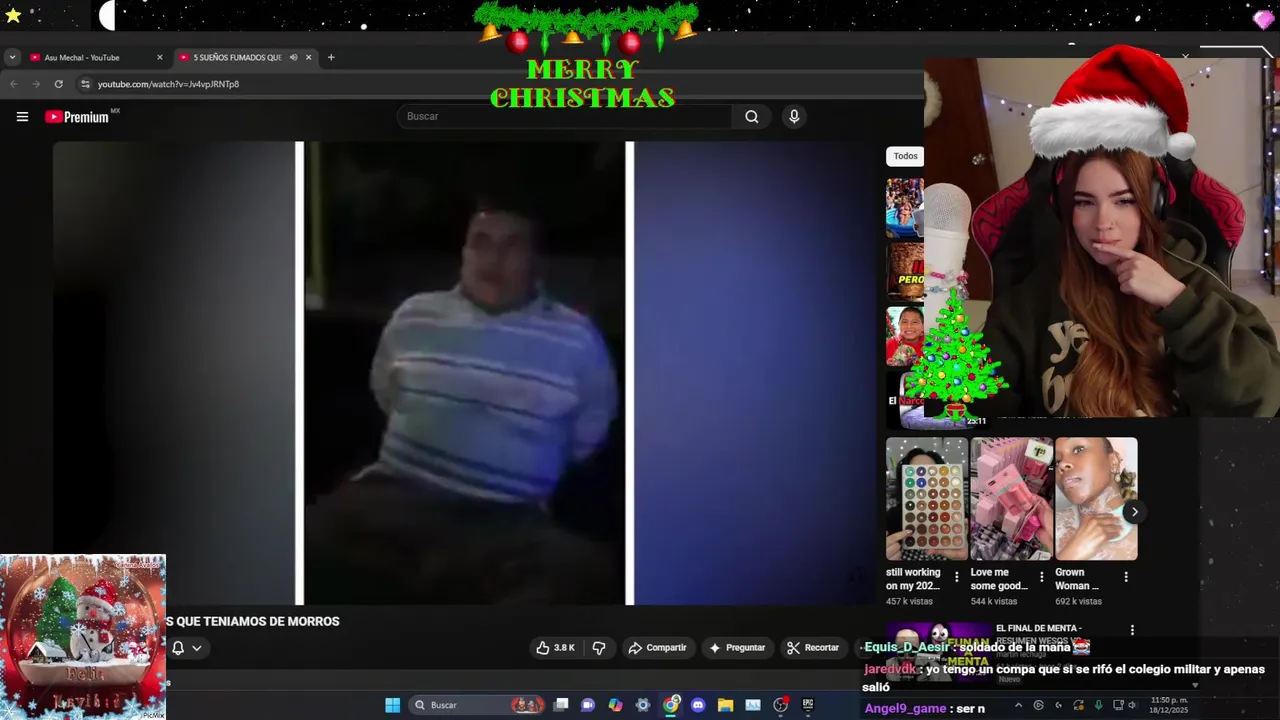The image size is (1280, 720).
Task: Go back with the Chrome back arrow
Action: tap(14, 84)
